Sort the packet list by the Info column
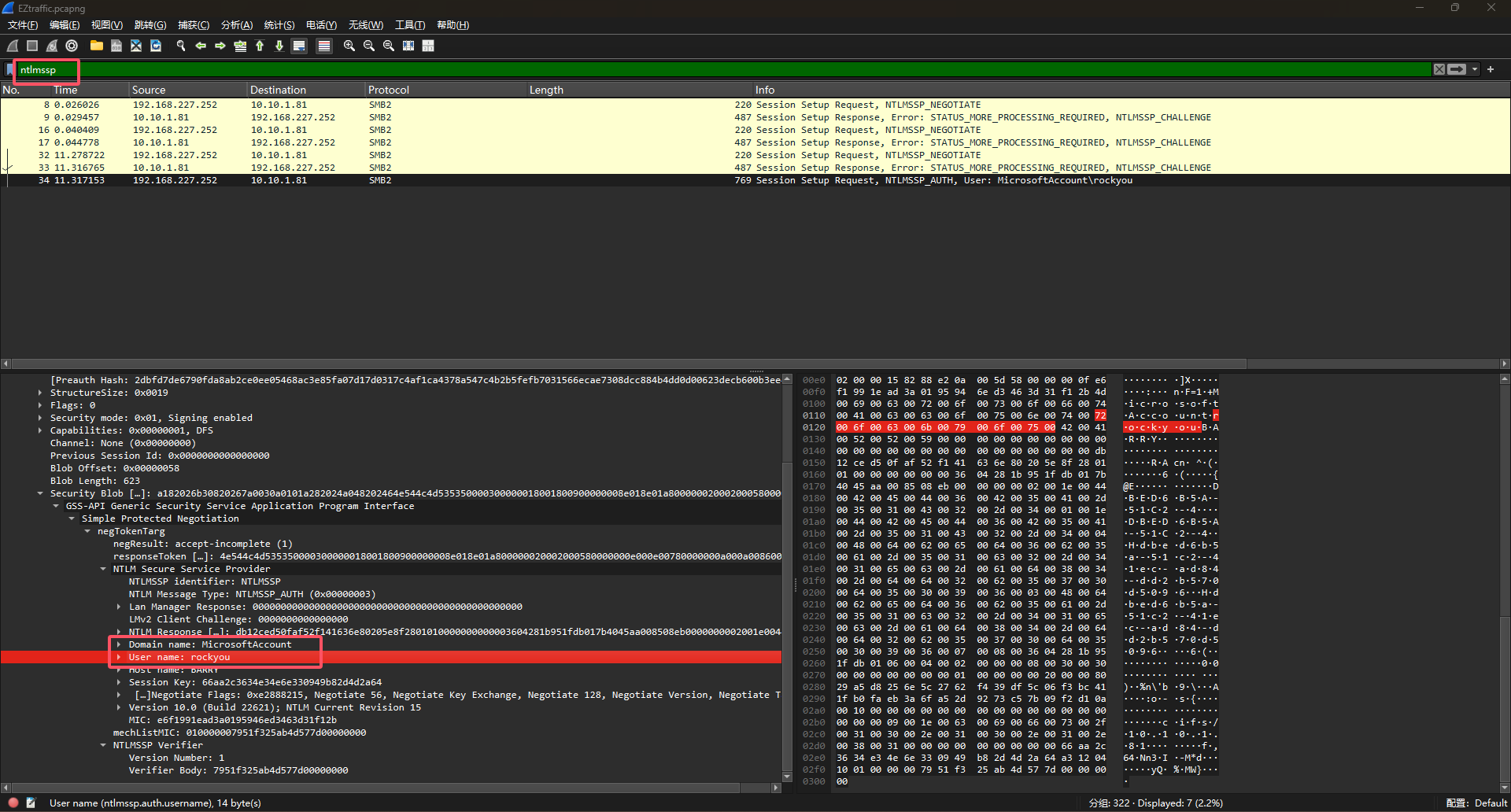The width and height of the screenshot is (1511, 812). click(1132, 90)
